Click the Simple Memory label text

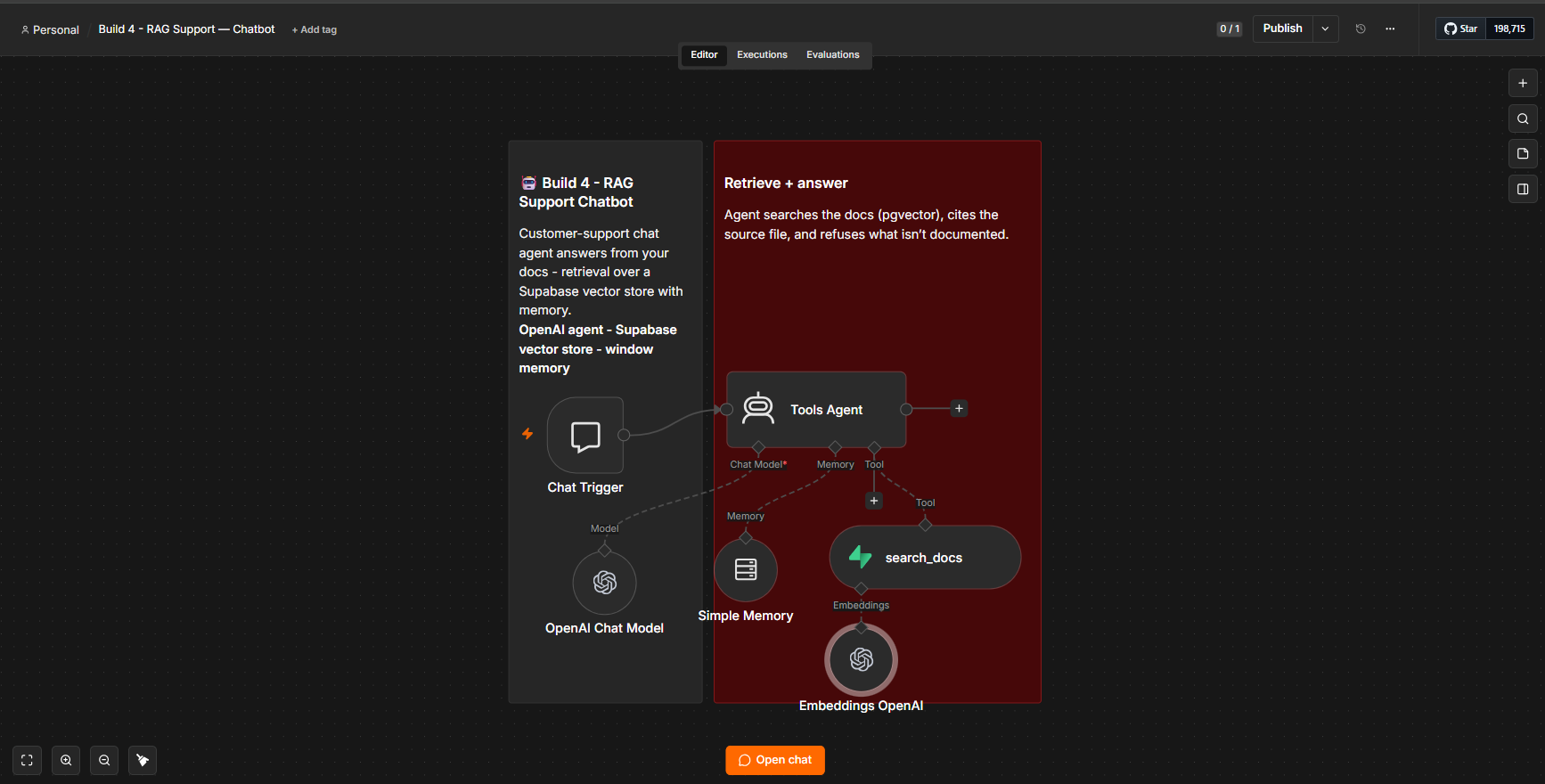click(746, 616)
